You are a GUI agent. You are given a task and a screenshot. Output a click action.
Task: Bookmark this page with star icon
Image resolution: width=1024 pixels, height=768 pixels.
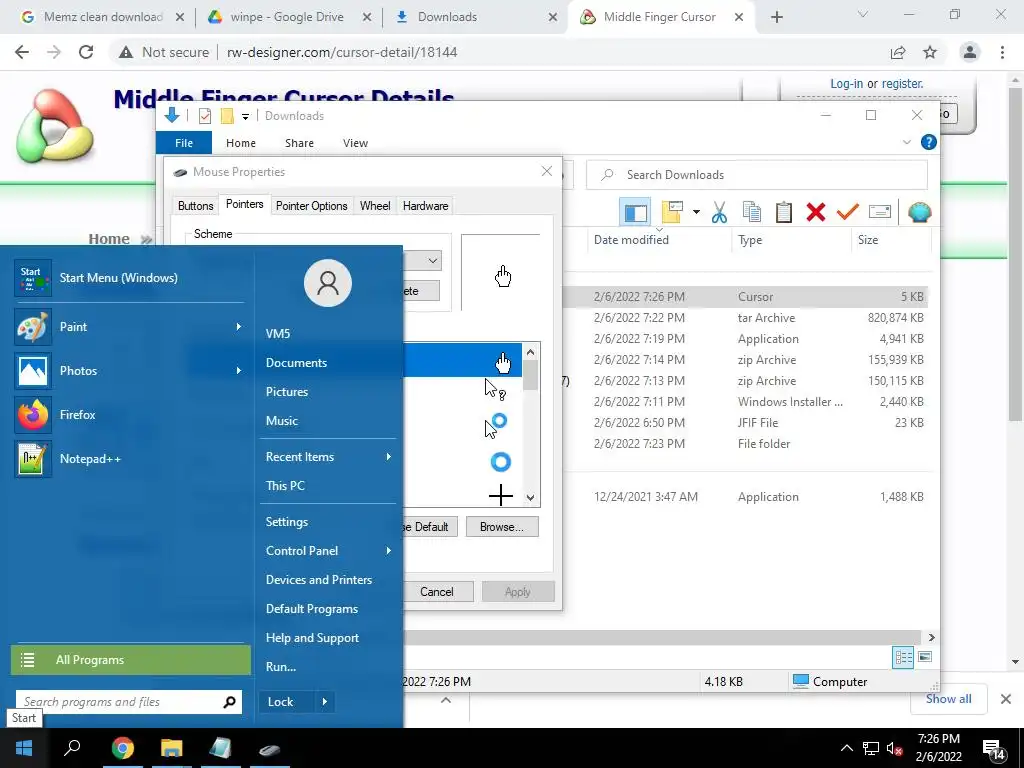coord(930,52)
